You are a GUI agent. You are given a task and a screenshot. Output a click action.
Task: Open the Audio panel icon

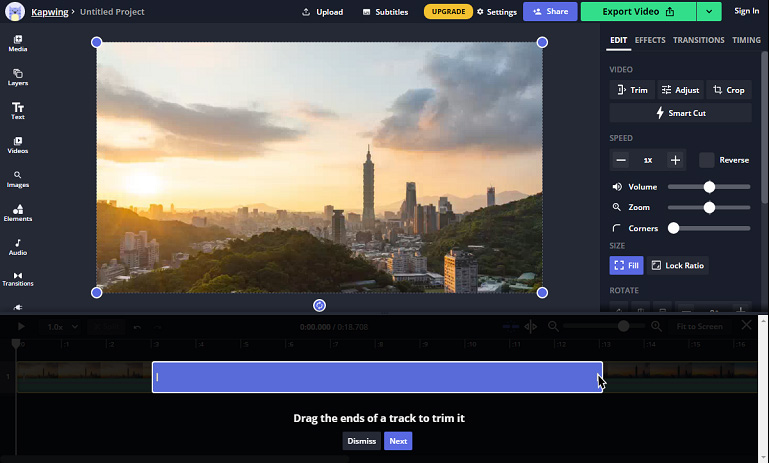pyautogui.click(x=18, y=247)
